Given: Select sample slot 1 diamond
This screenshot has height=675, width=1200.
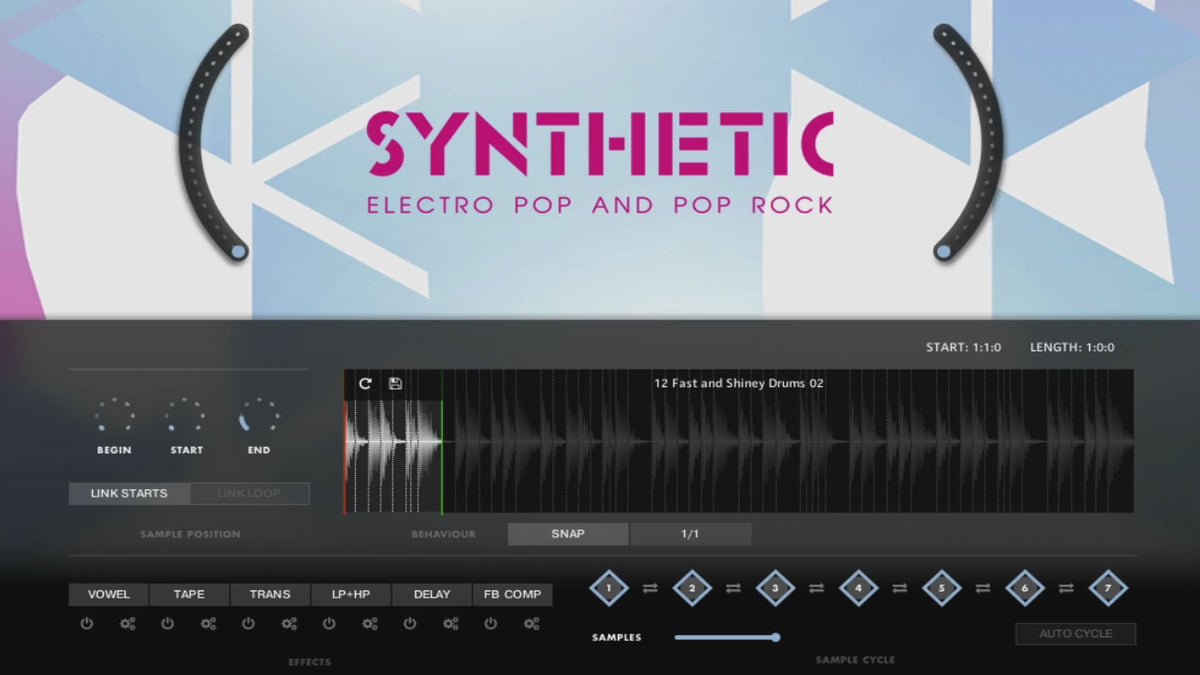Looking at the screenshot, I should pos(608,588).
